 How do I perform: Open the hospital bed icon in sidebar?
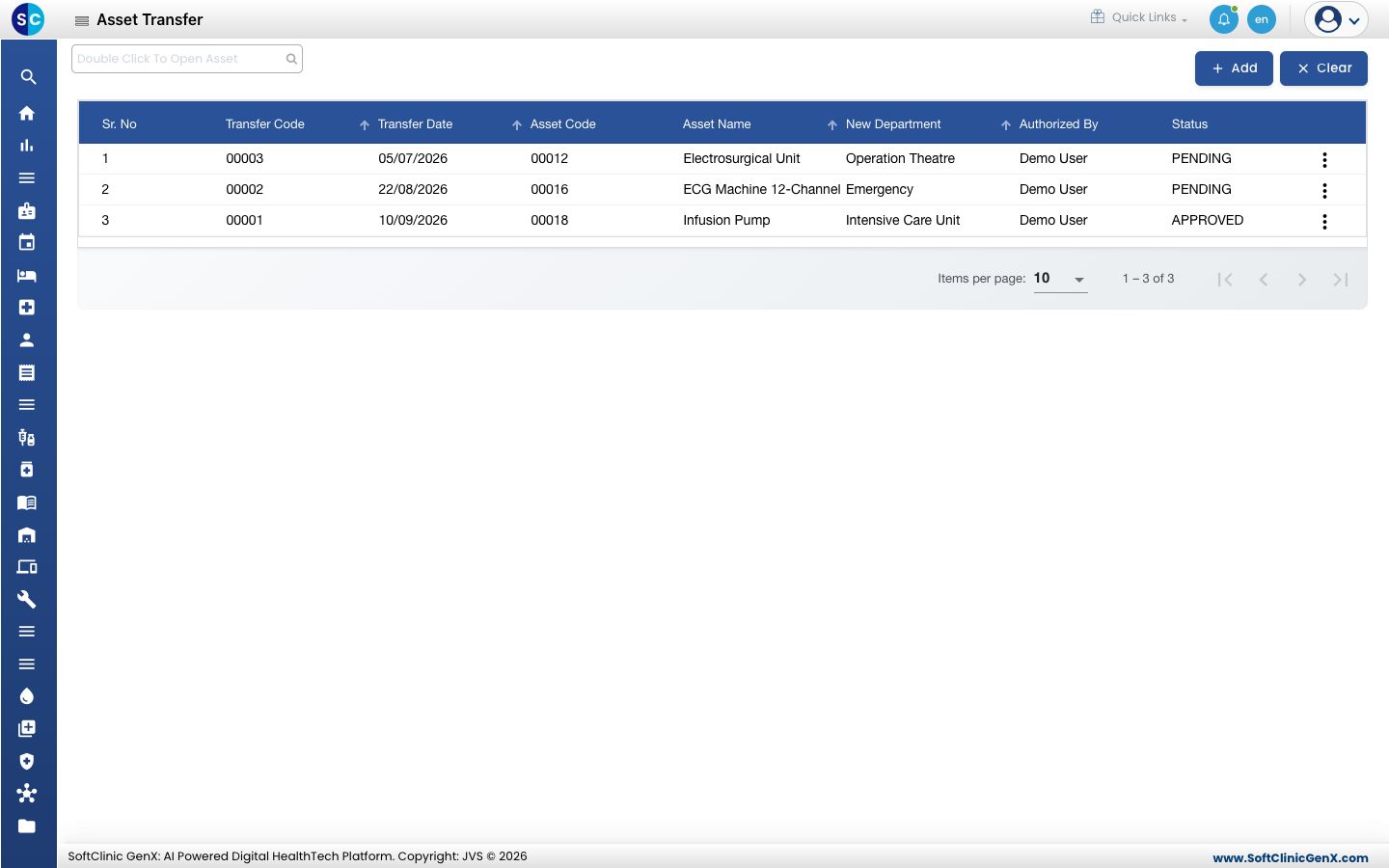pyautogui.click(x=27, y=276)
